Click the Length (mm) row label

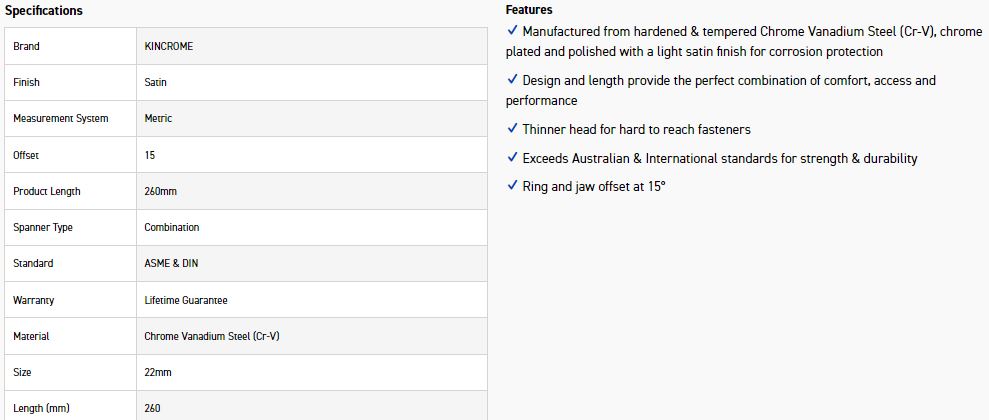[x=41, y=409]
